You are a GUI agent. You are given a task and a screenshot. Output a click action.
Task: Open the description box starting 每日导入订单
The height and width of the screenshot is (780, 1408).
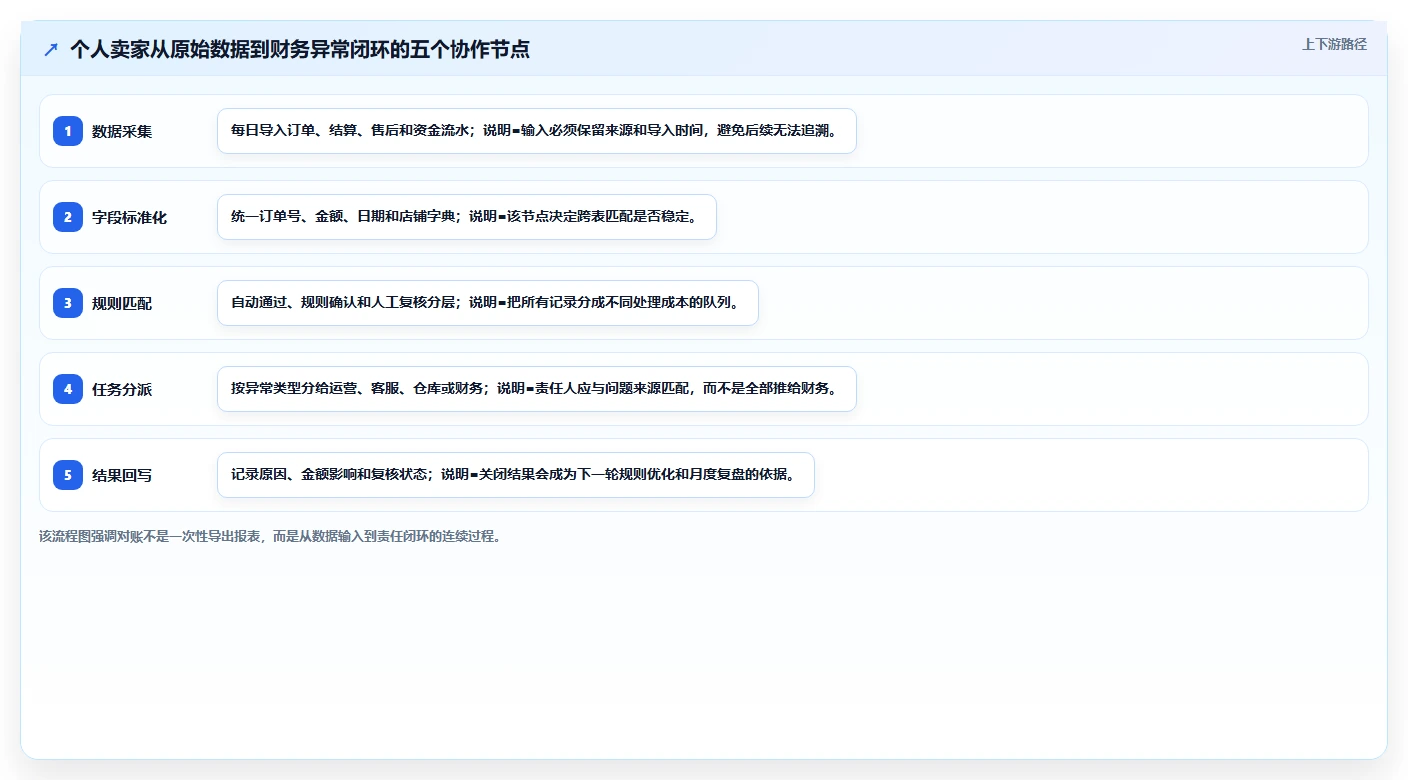pyautogui.click(x=537, y=131)
